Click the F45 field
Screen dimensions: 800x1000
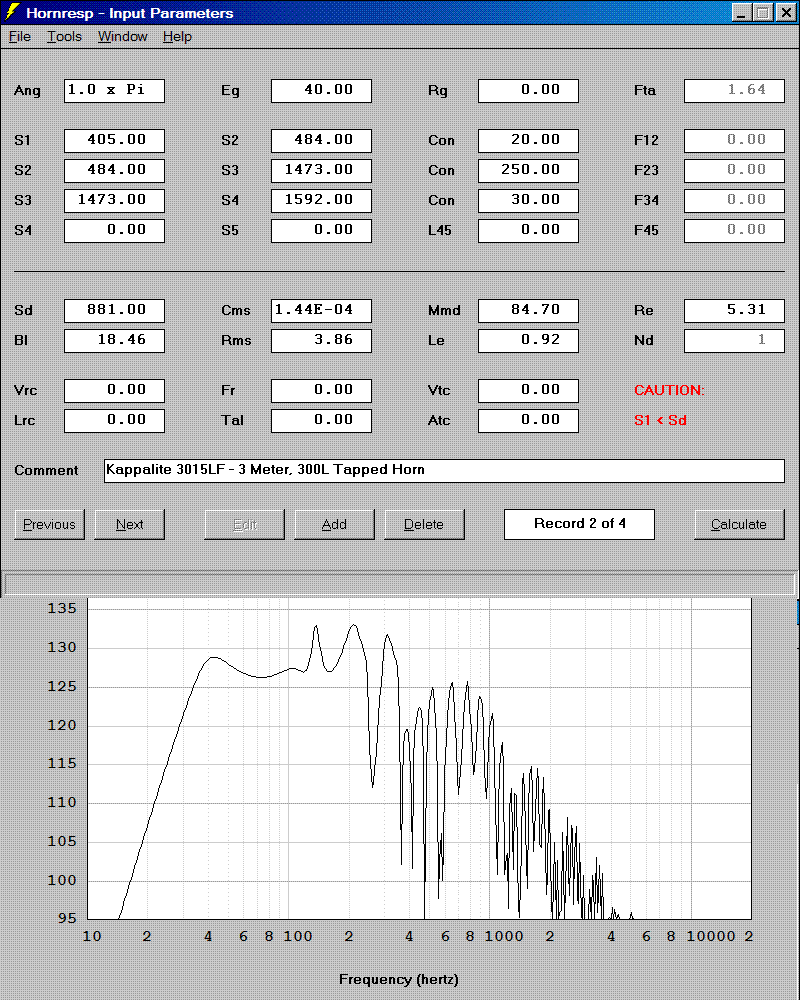point(734,230)
